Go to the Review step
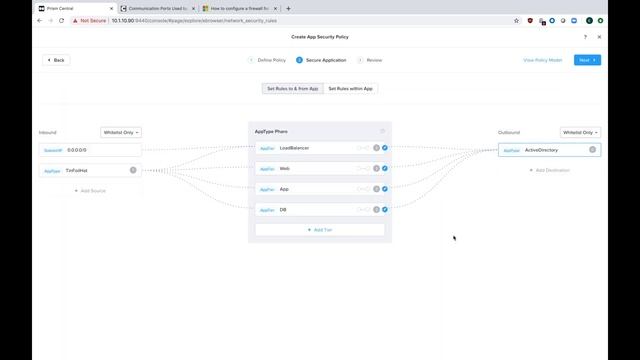The width and height of the screenshot is (640, 360). 370,60
